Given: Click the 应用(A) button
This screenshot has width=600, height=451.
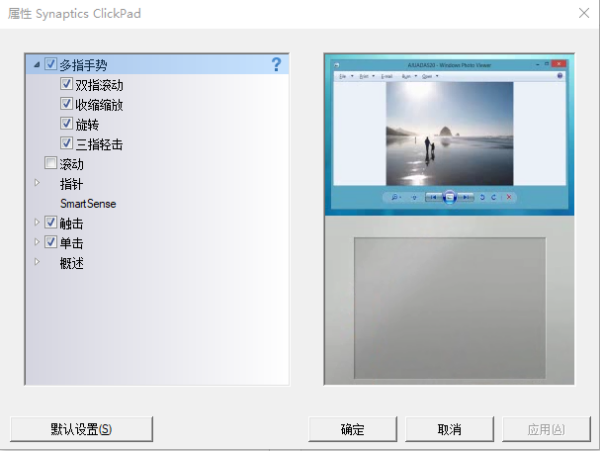Looking at the screenshot, I should point(546,429).
